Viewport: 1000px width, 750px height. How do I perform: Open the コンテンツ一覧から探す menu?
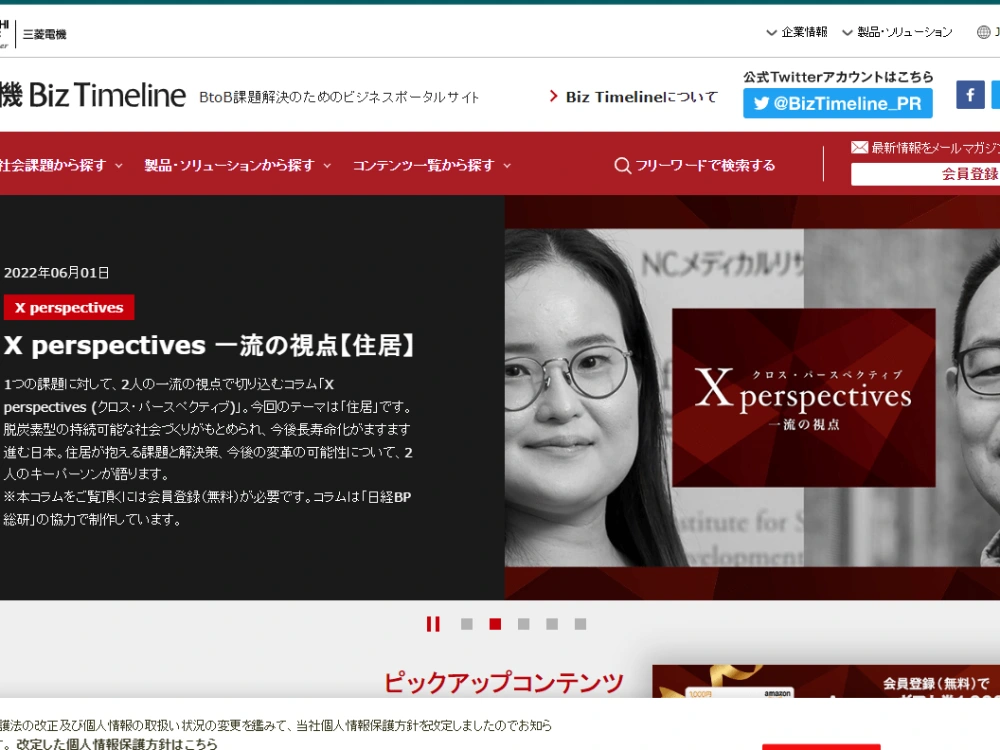coord(432,165)
